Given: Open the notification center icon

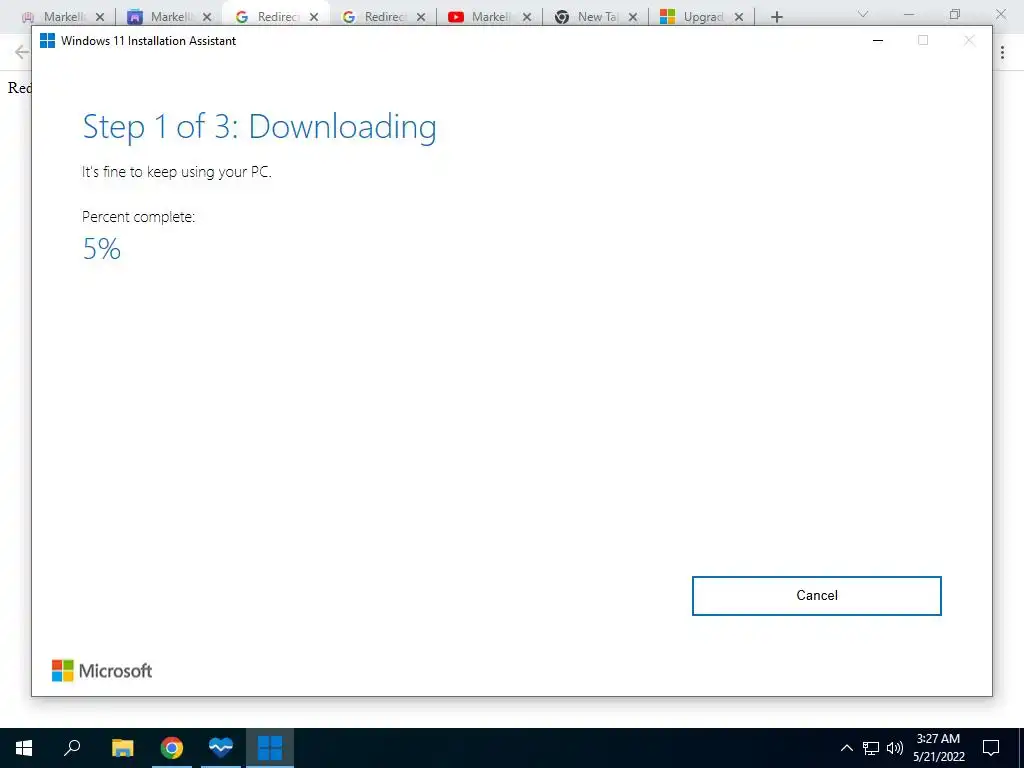Looking at the screenshot, I should 991,748.
